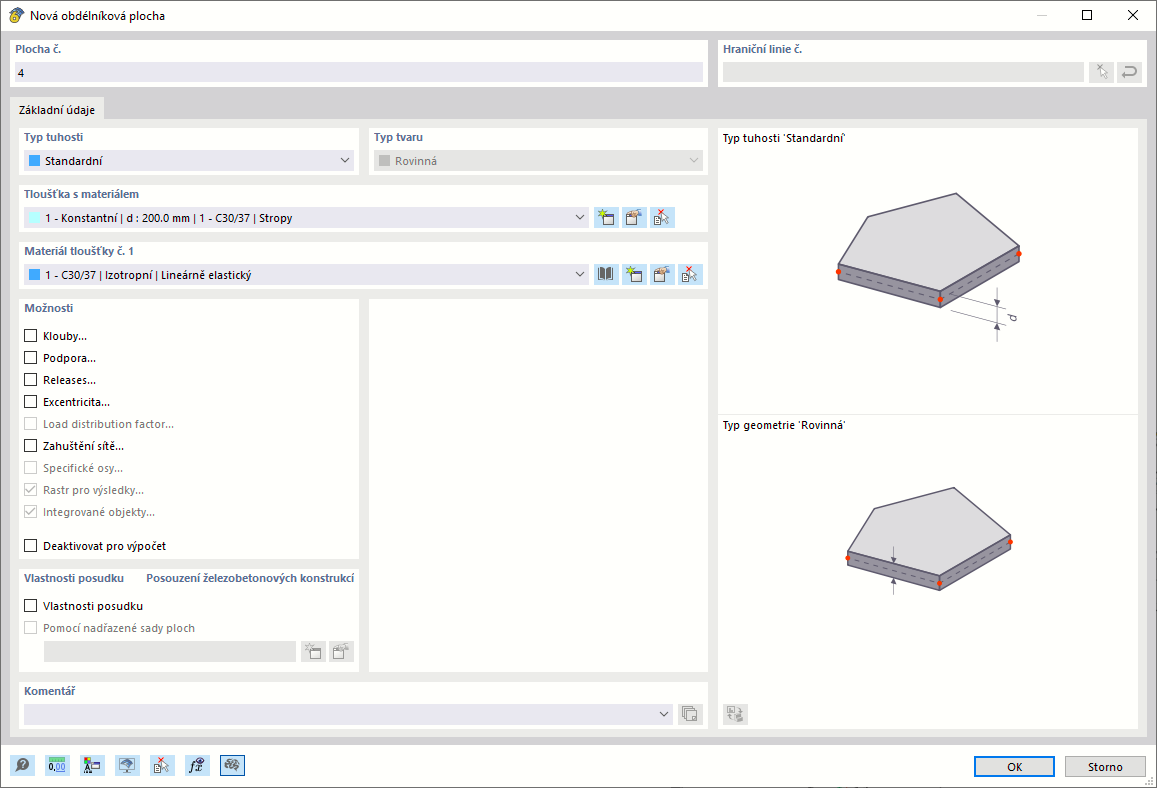Close the Nová obdélníková plocha dialog
The height and width of the screenshot is (788, 1157).
tap(1133, 15)
